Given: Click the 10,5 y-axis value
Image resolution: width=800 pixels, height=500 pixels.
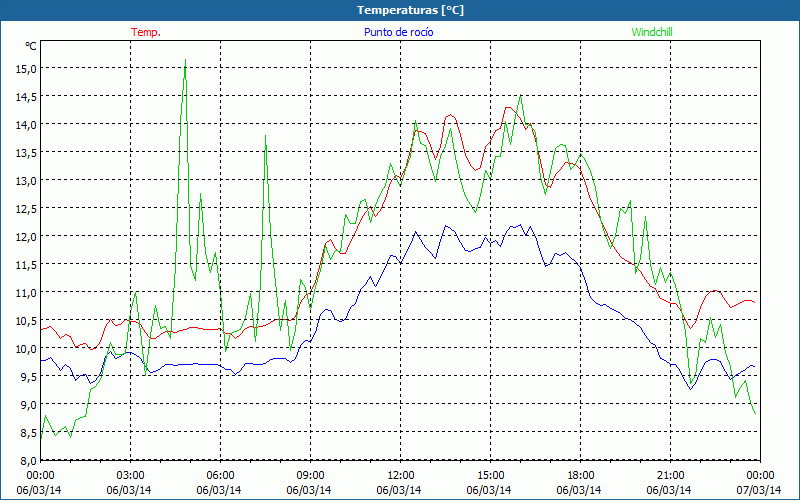Looking at the screenshot, I should pos(26,321).
